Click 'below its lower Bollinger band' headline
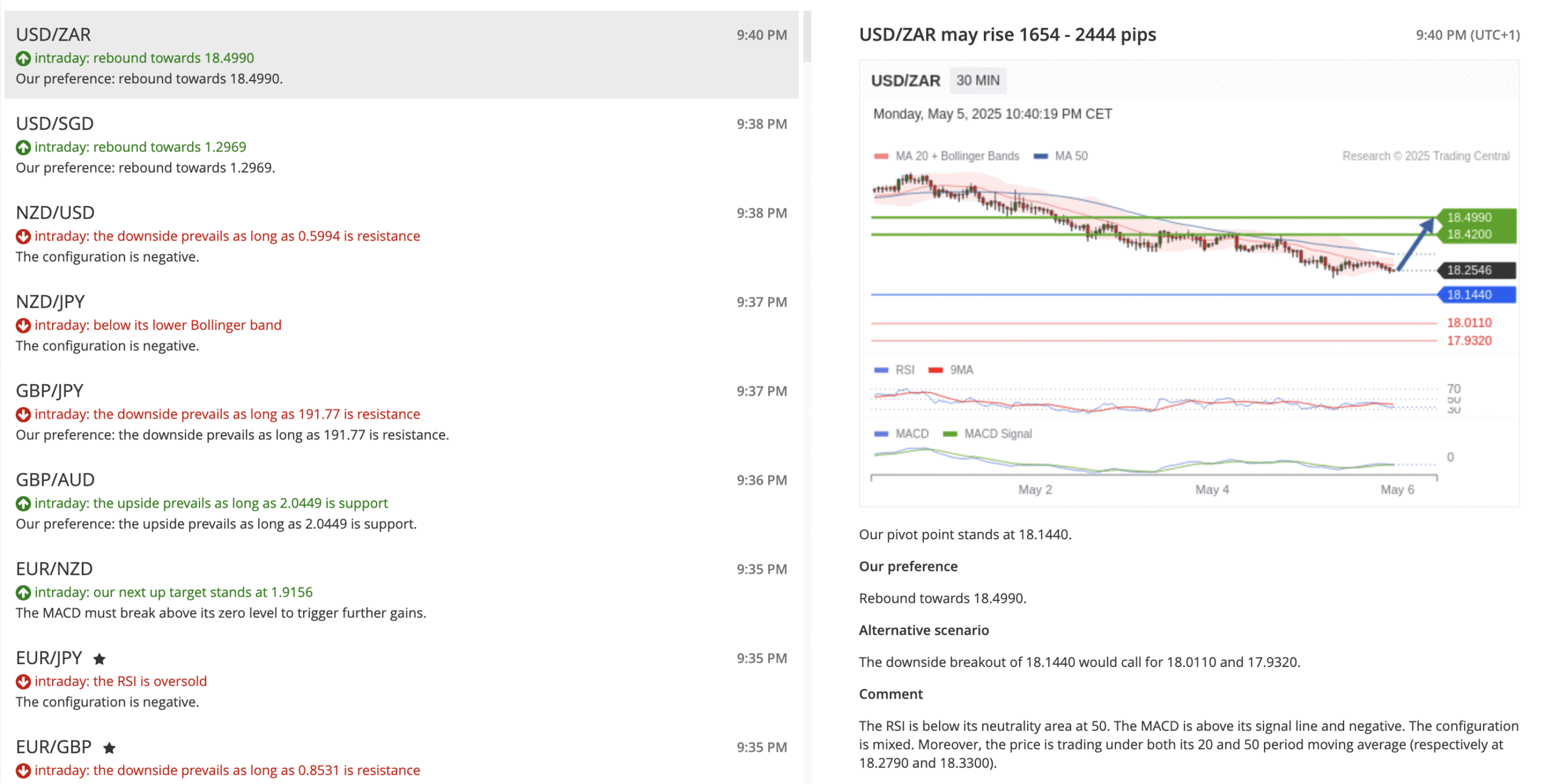Screen dimensions: 1552x784 click(x=158, y=325)
